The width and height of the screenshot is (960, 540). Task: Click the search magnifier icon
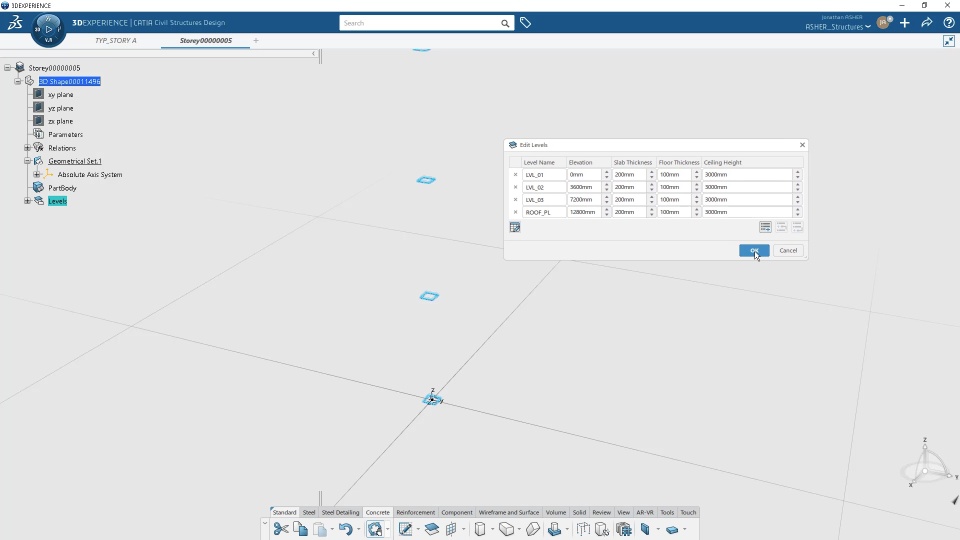pos(505,23)
